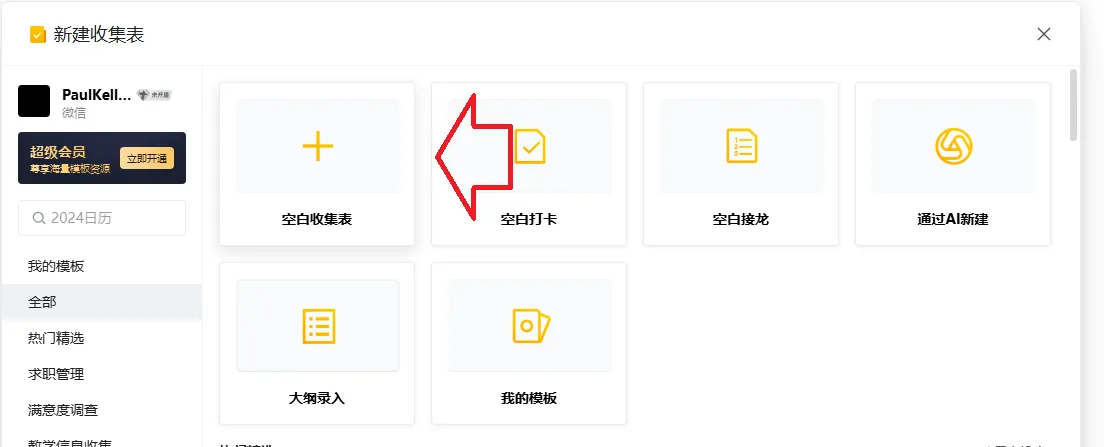Image resolution: width=1104 pixels, height=447 pixels.
Task: Open the 通过AI新建 swirl icon
Action: (x=953, y=146)
